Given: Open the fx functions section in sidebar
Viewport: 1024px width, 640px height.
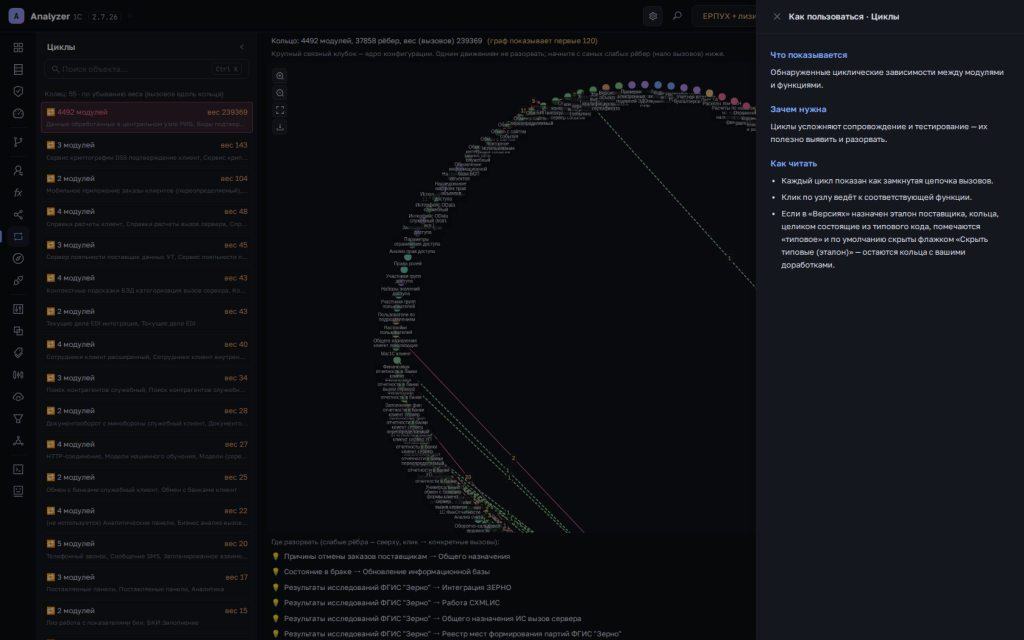Looking at the screenshot, I should pyautogui.click(x=18, y=193).
